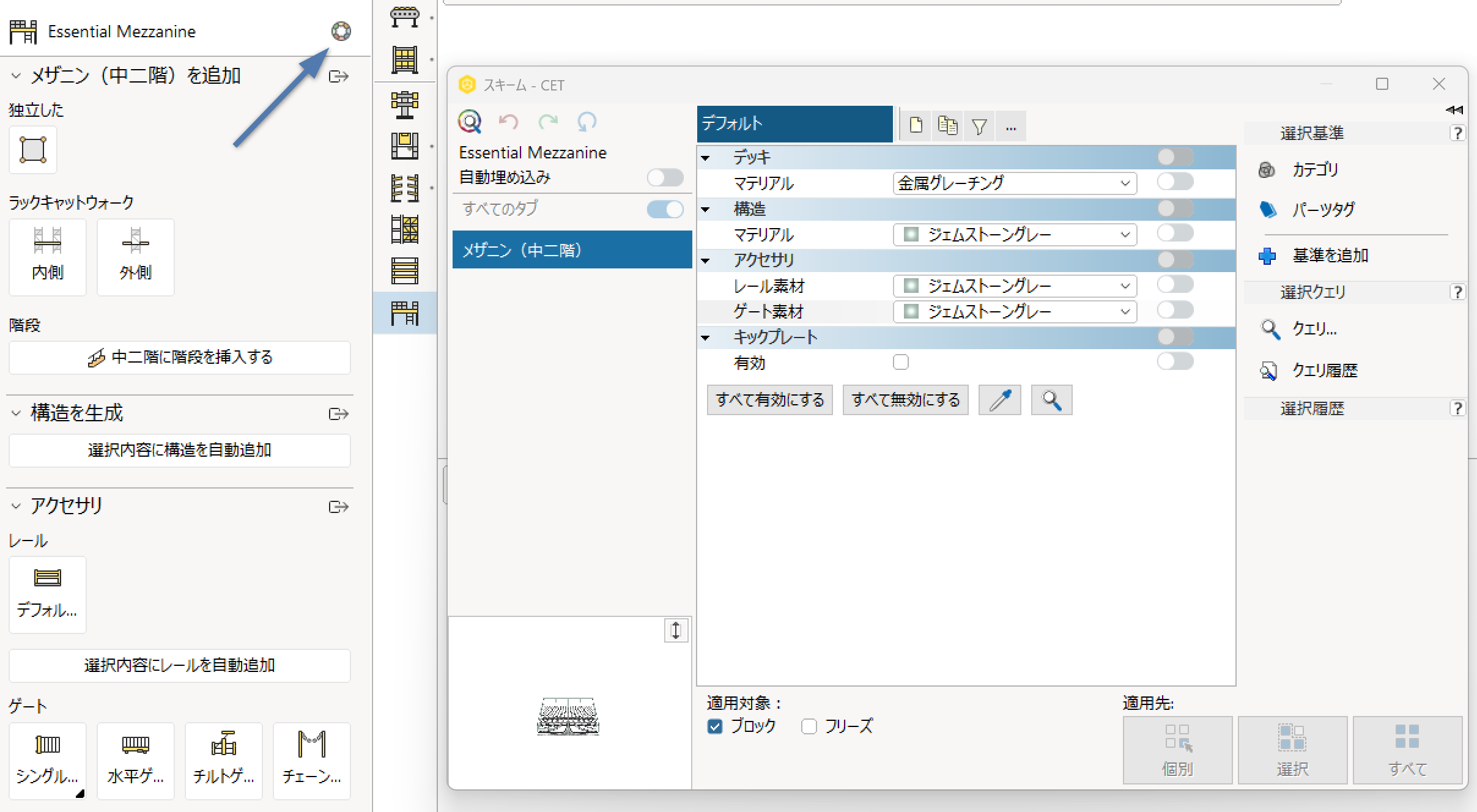
Task: Open the more options ellipsis button
Action: (x=1011, y=127)
